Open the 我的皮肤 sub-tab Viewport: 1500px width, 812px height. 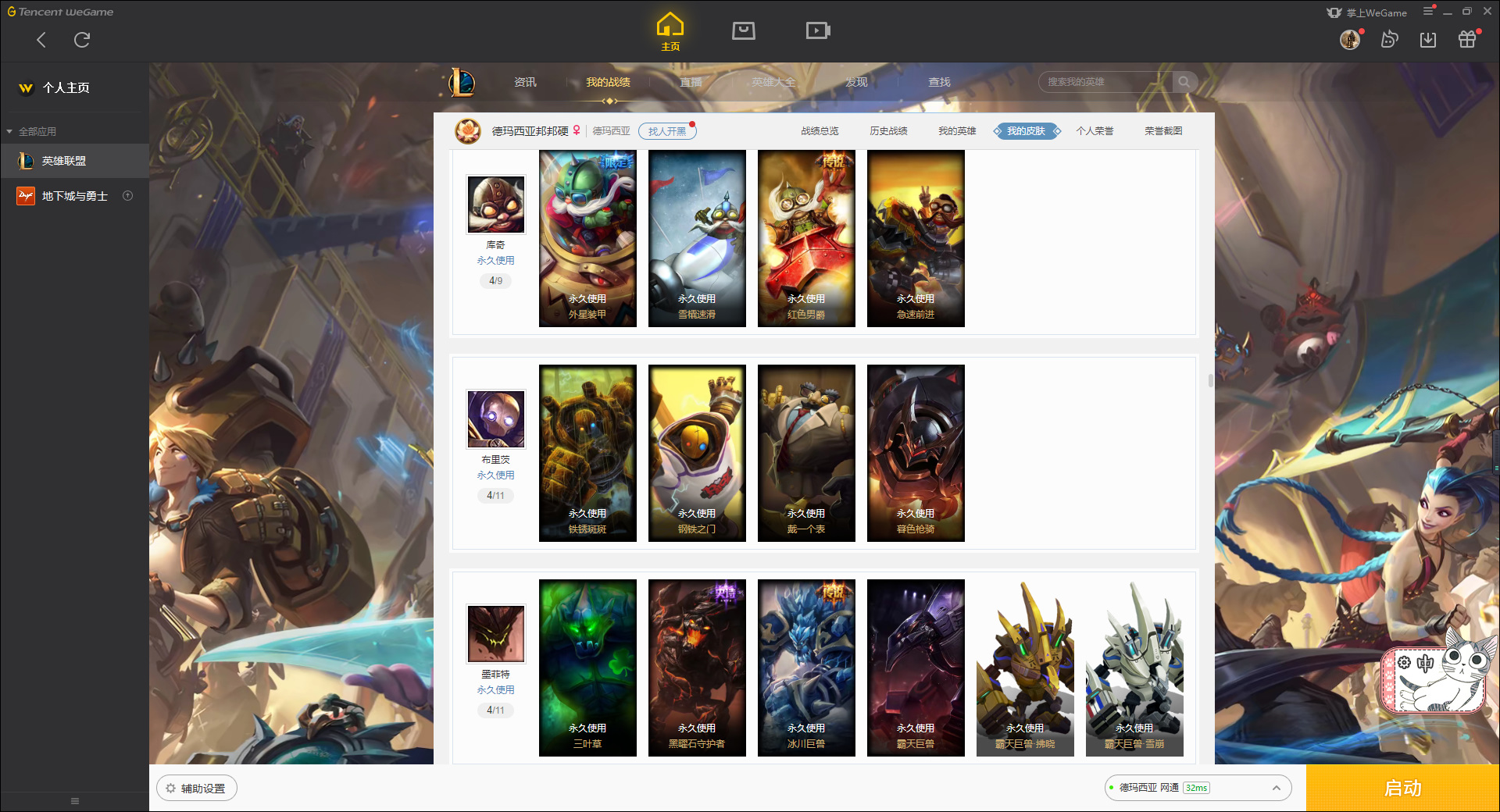[1027, 131]
